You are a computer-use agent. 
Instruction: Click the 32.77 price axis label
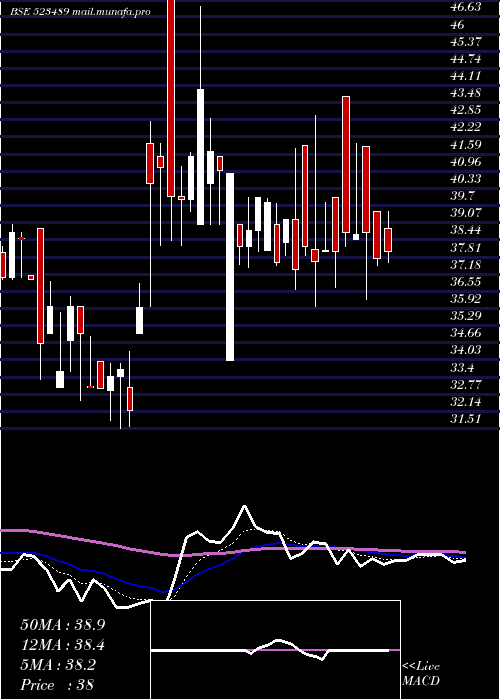[467, 384]
